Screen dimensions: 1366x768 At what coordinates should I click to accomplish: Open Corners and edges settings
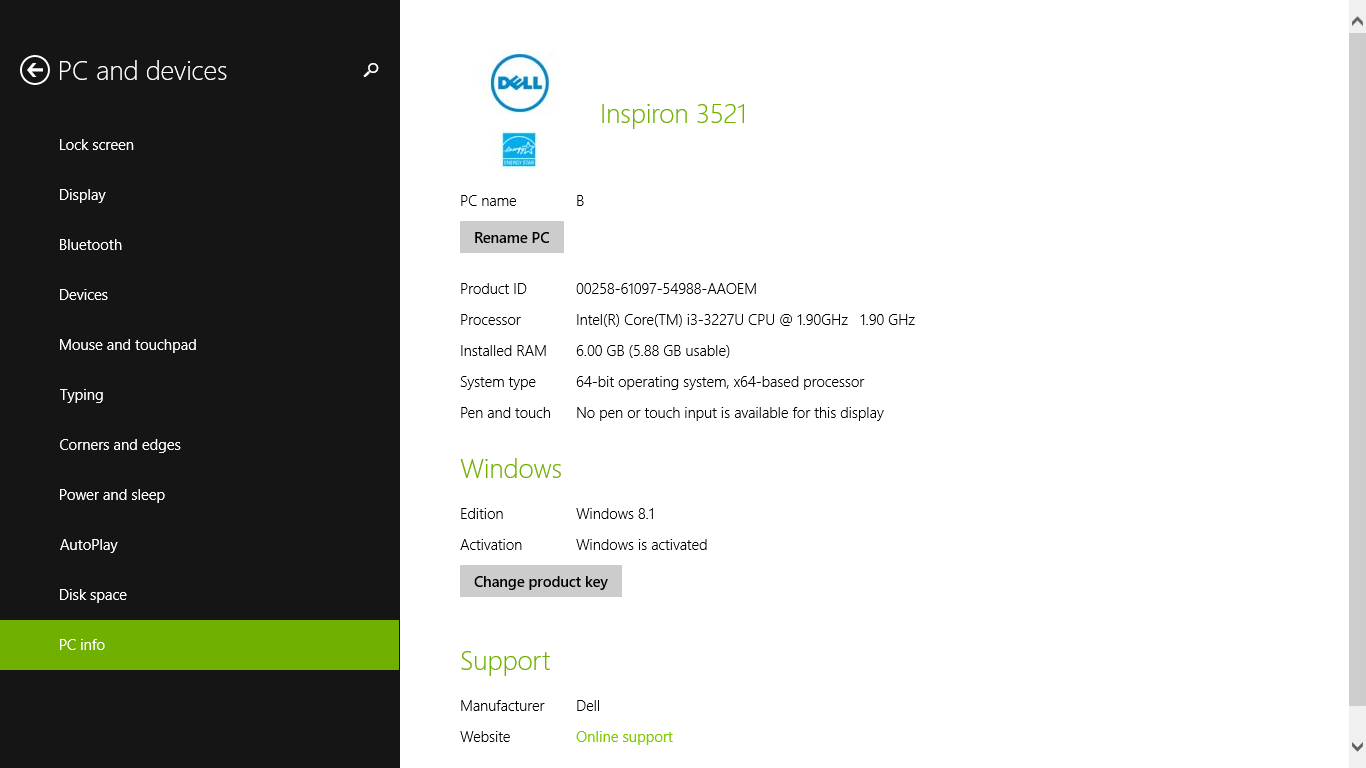pos(200,445)
